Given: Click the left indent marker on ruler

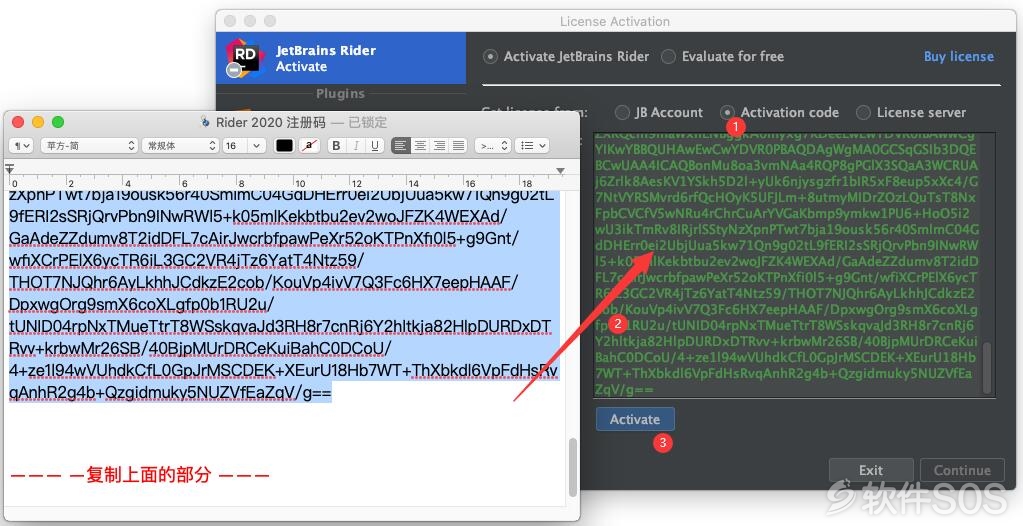Looking at the screenshot, I should [x=10, y=169].
